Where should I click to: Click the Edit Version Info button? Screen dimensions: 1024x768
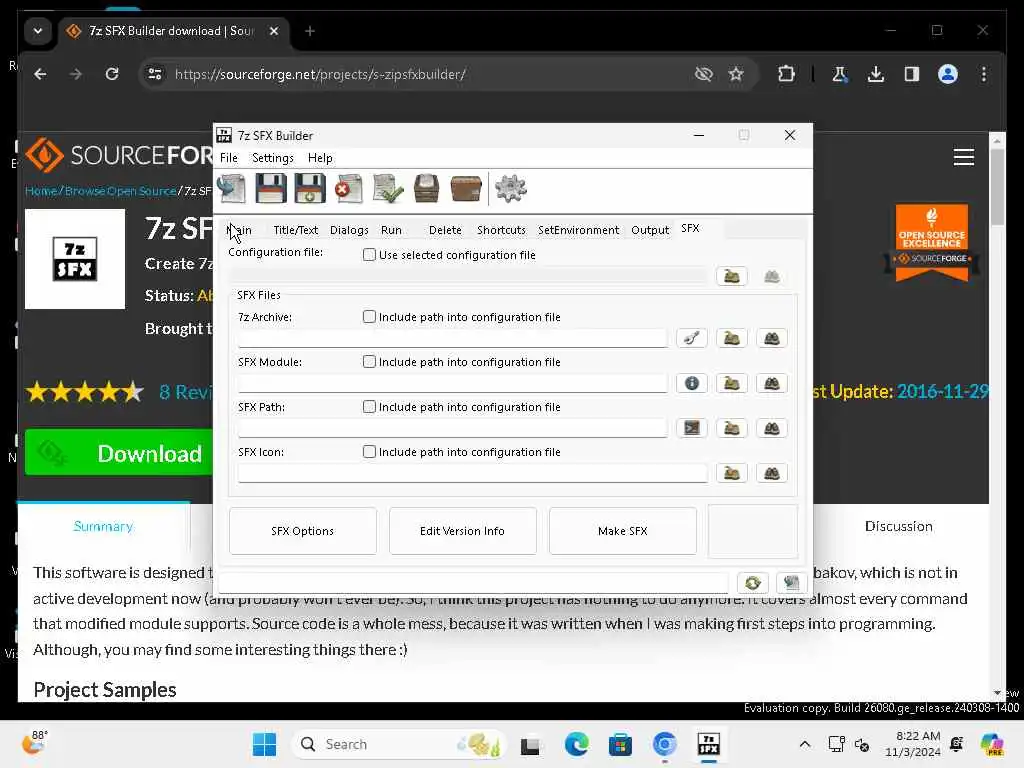[462, 531]
